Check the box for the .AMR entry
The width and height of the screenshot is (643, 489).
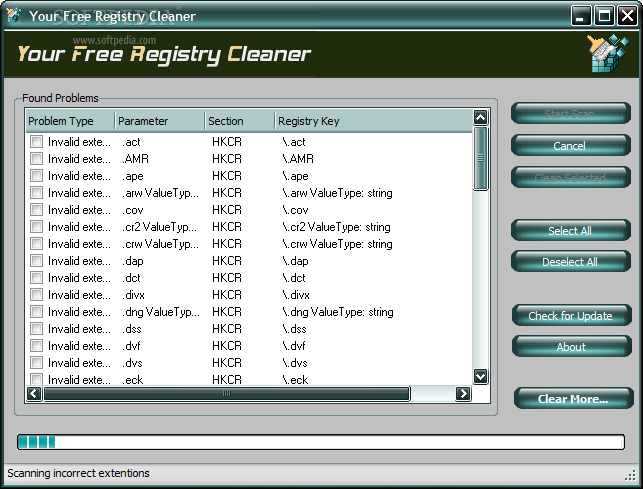pos(36,159)
